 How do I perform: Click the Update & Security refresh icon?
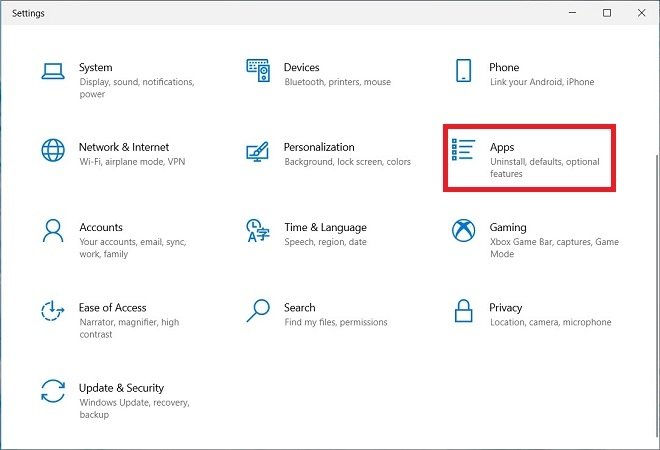53,391
